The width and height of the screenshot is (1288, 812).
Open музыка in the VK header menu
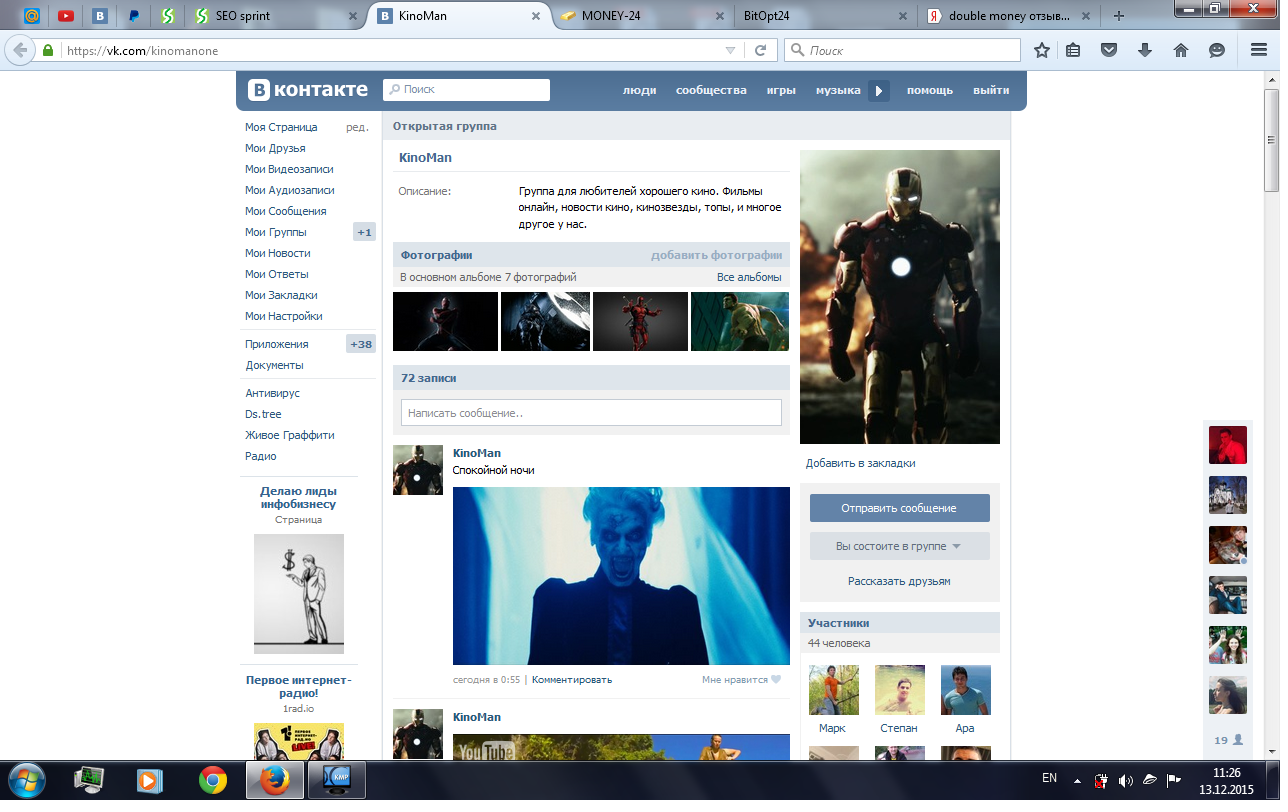(838, 90)
